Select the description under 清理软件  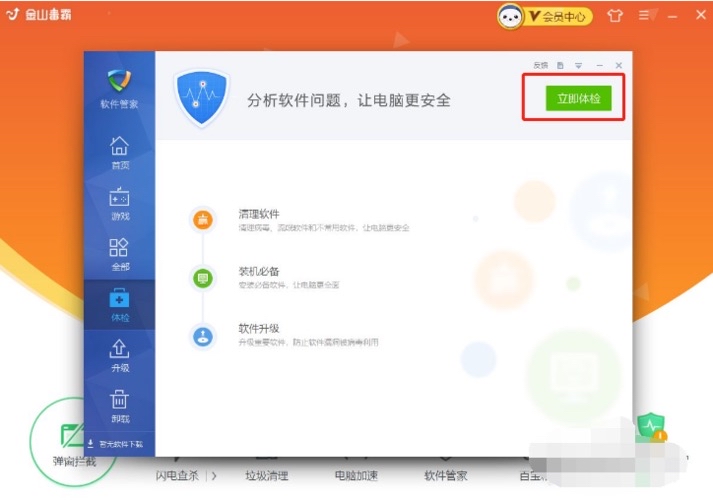click(x=324, y=228)
